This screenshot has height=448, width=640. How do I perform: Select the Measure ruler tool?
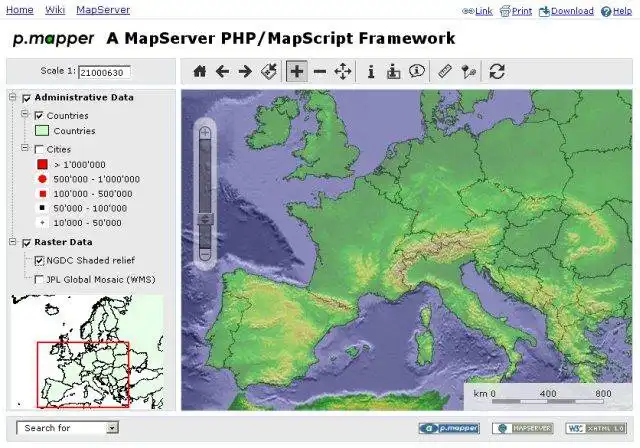tap(444, 71)
